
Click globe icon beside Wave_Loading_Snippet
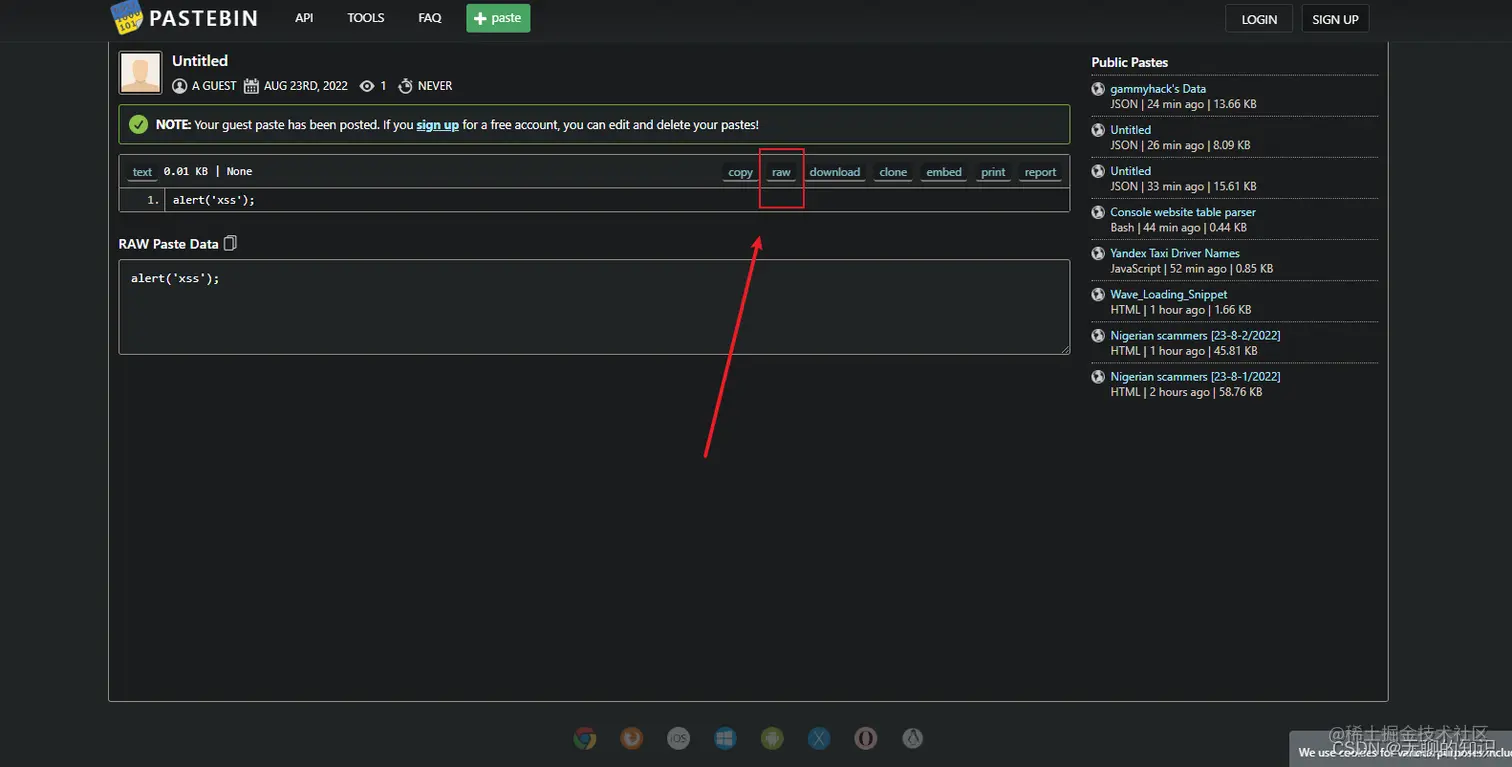click(x=1099, y=294)
